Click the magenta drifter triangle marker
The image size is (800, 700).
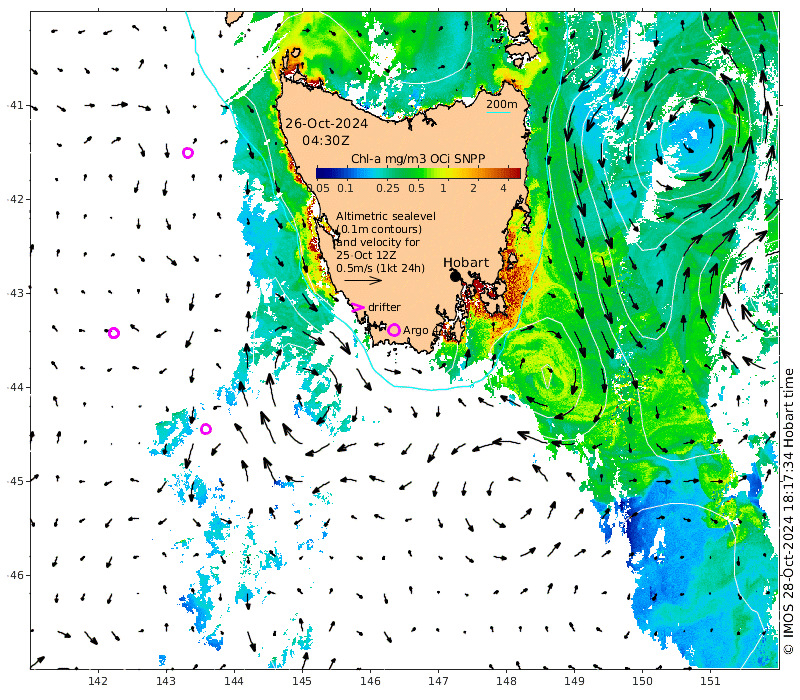point(358,307)
